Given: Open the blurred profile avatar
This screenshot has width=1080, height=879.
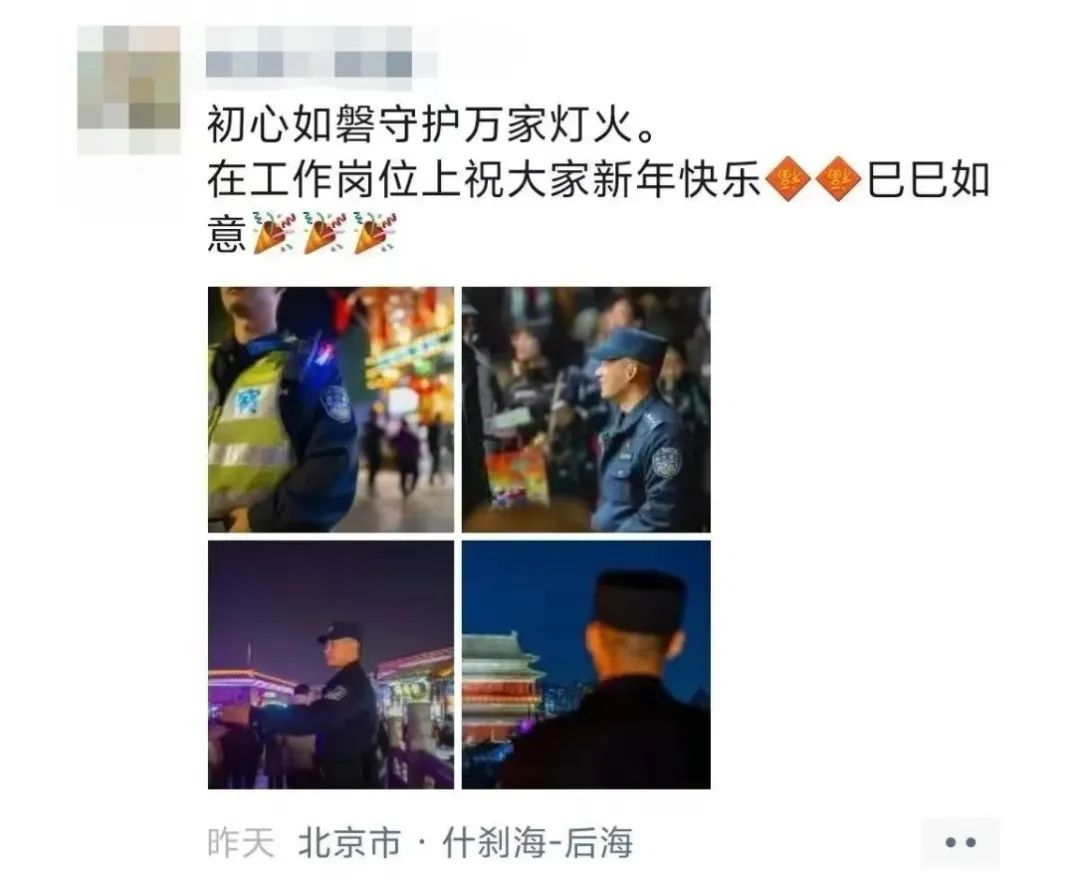Looking at the screenshot, I should (129, 90).
